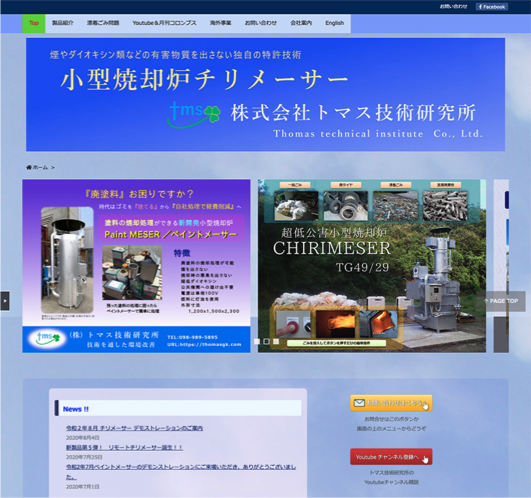This screenshot has height=498, width=531.
Task: Click the date text 2020年8月4日
Action: tap(83, 438)
